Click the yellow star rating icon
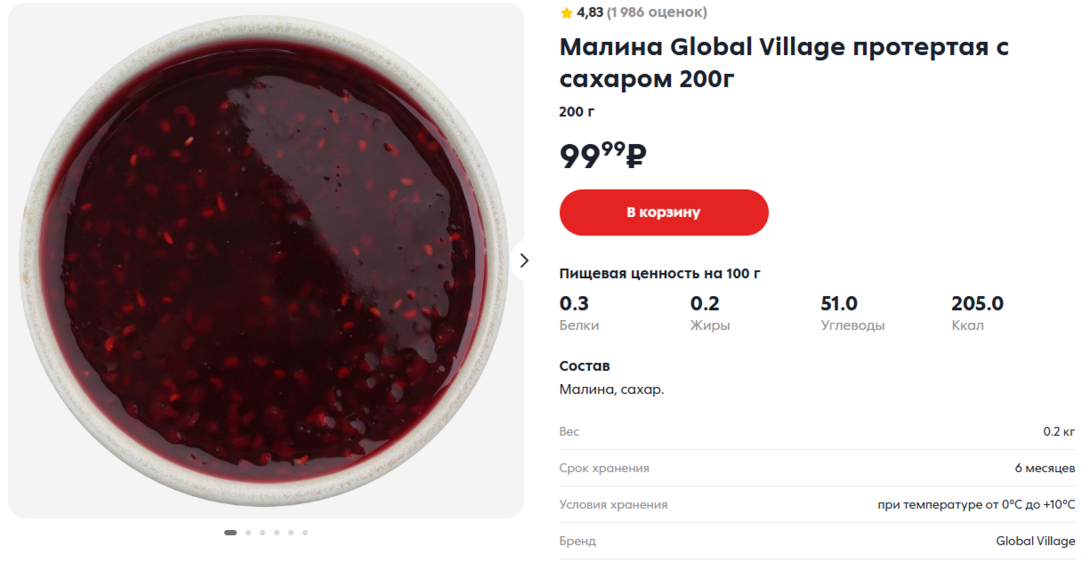The height and width of the screenshot is (570, 1090). tap(566, 13)
